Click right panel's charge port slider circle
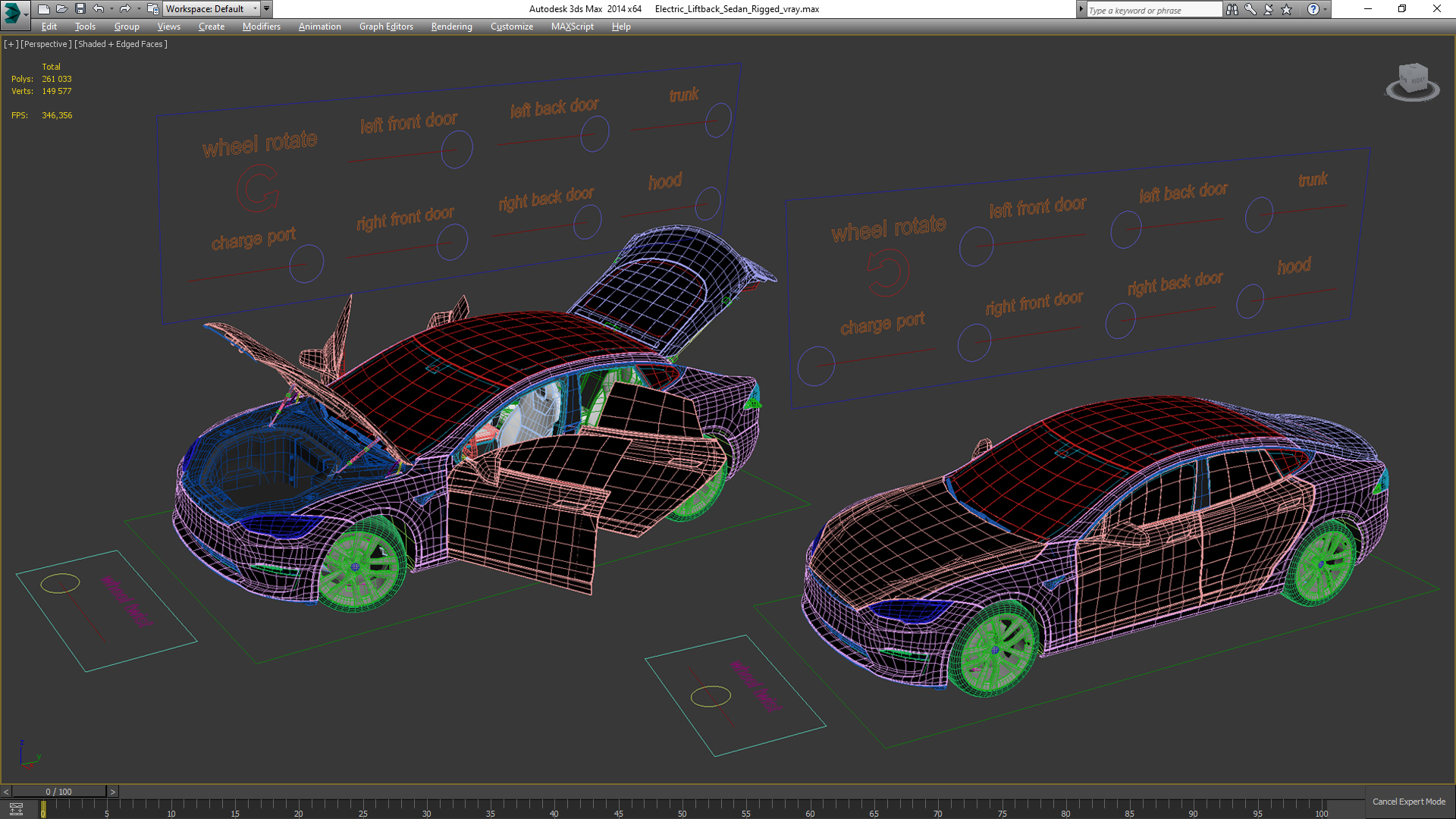Image resolution: width=1456 pixels, height=819 pixels. coord(816,366)
